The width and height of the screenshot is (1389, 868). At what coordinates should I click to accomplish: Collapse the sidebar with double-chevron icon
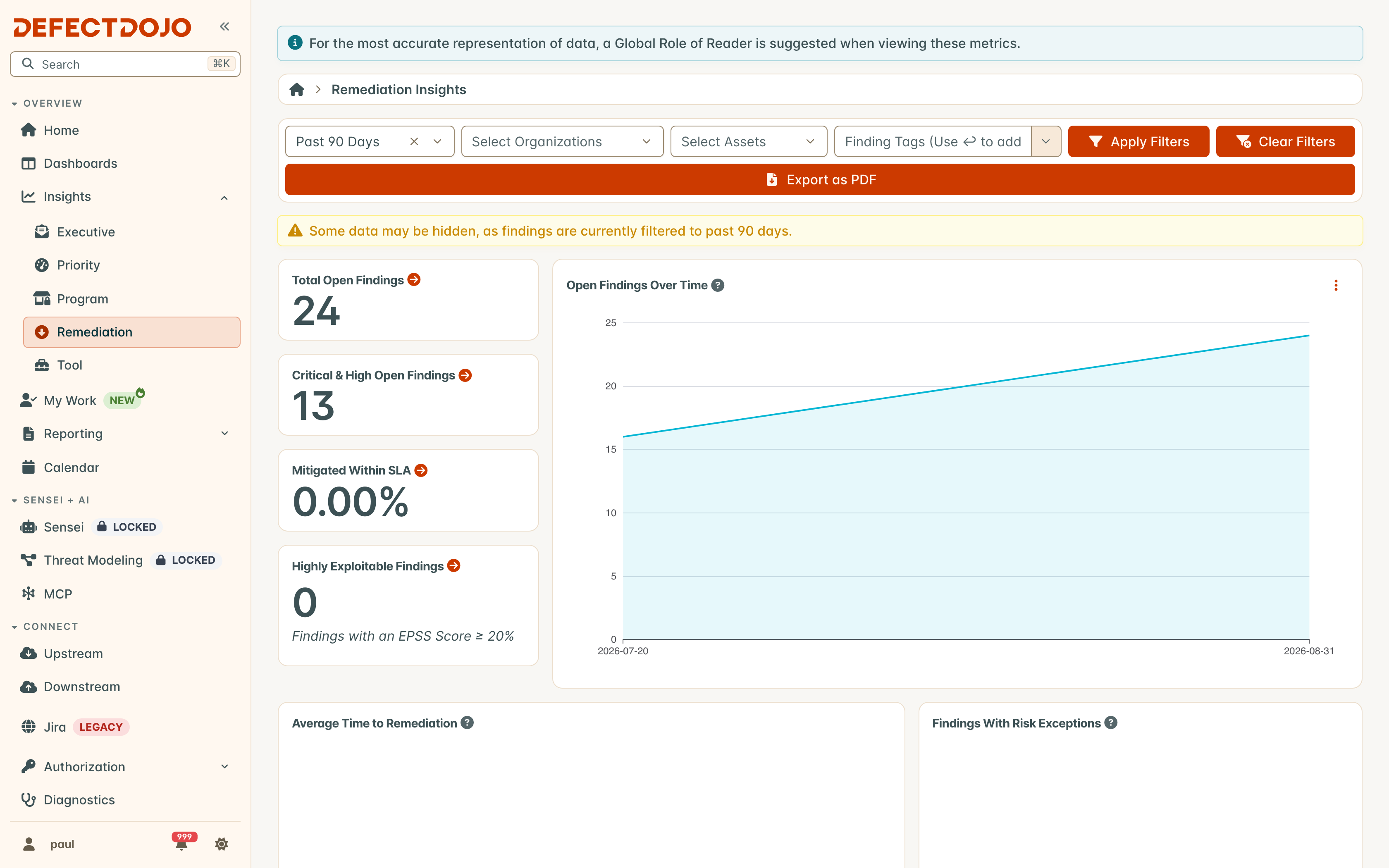click(224, 26)
